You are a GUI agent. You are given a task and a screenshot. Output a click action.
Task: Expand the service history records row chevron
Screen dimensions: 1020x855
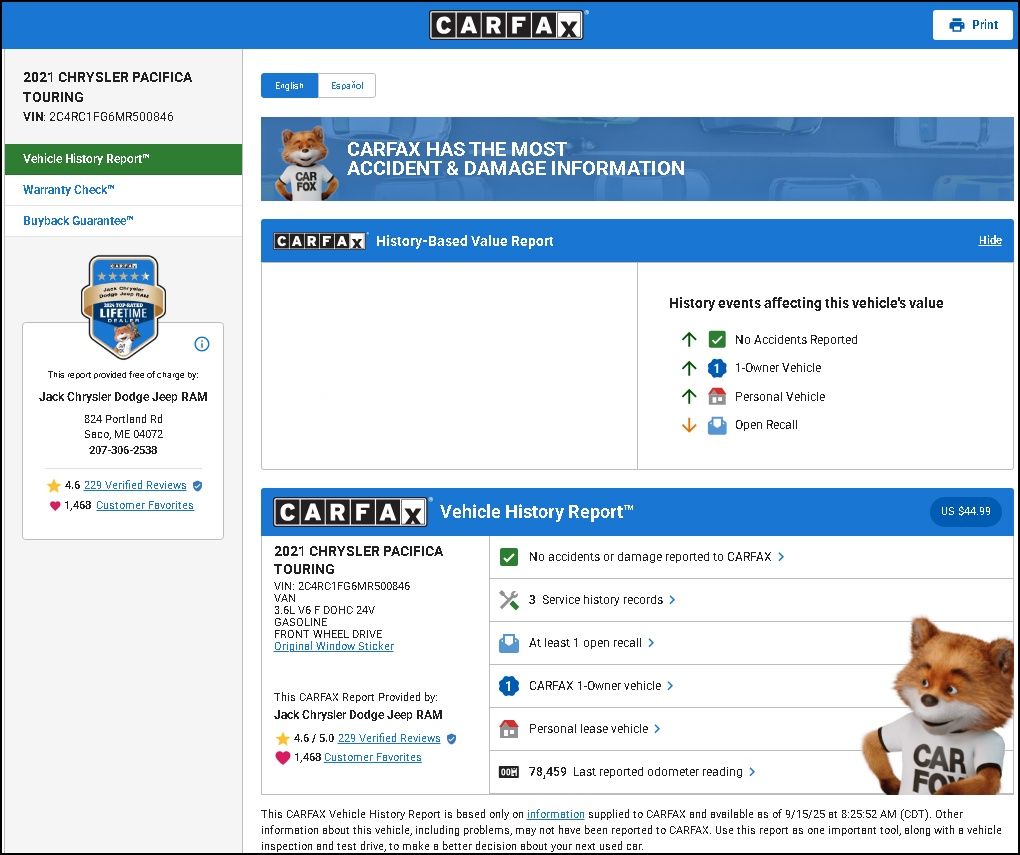click(672, 600)
